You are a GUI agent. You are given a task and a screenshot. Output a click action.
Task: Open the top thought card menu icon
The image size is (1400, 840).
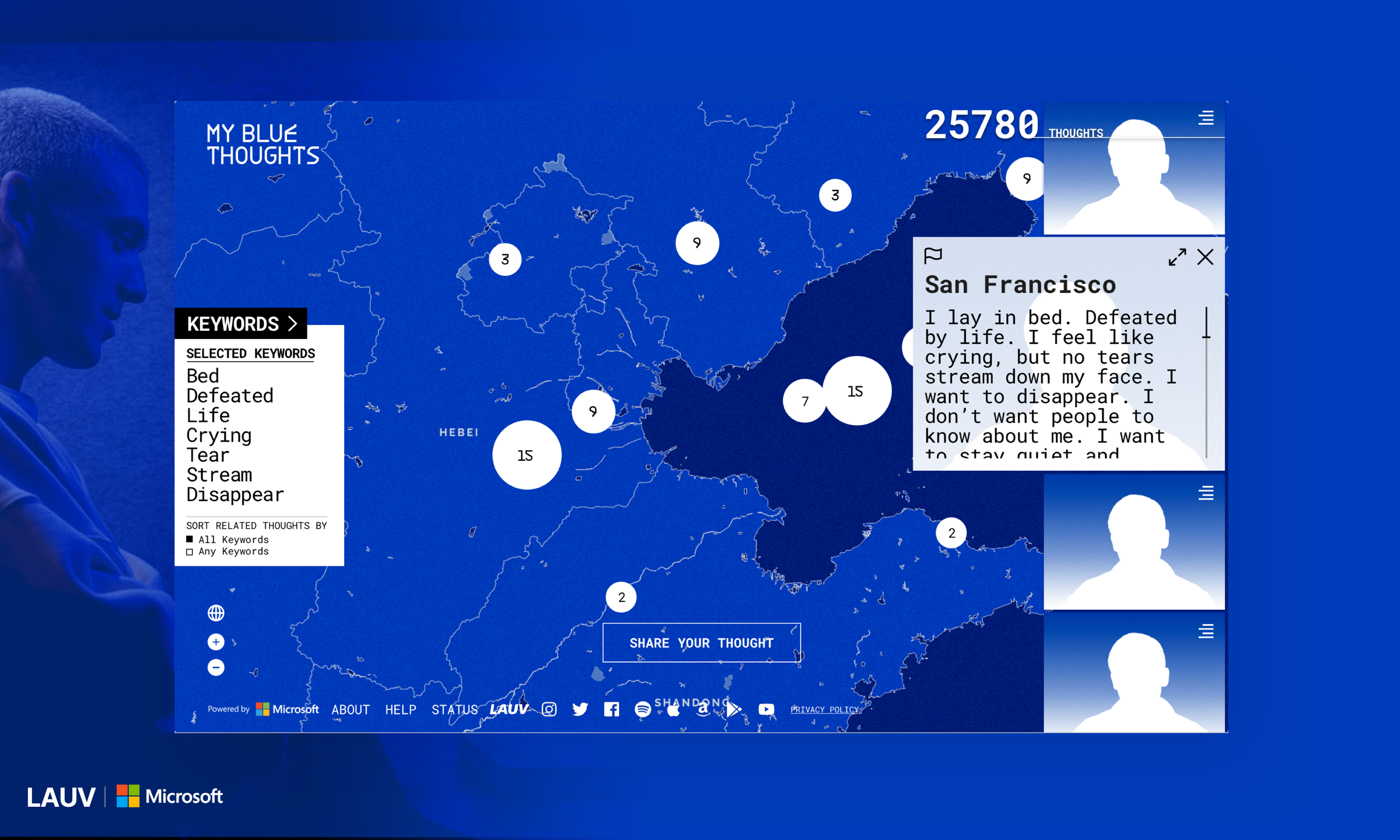[x=1206, y=118]
